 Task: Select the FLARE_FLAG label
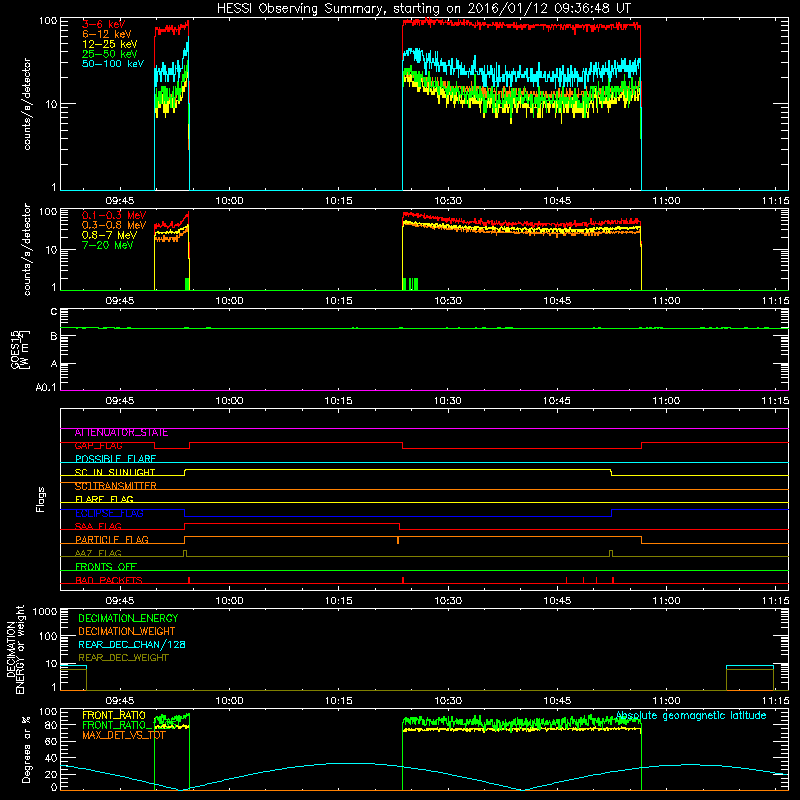click(104, 499)
